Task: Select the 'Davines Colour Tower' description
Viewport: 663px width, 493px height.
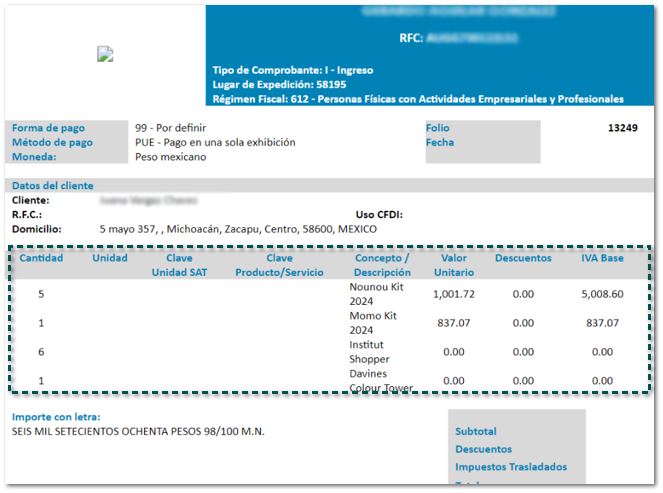Action: coord(381,381)
